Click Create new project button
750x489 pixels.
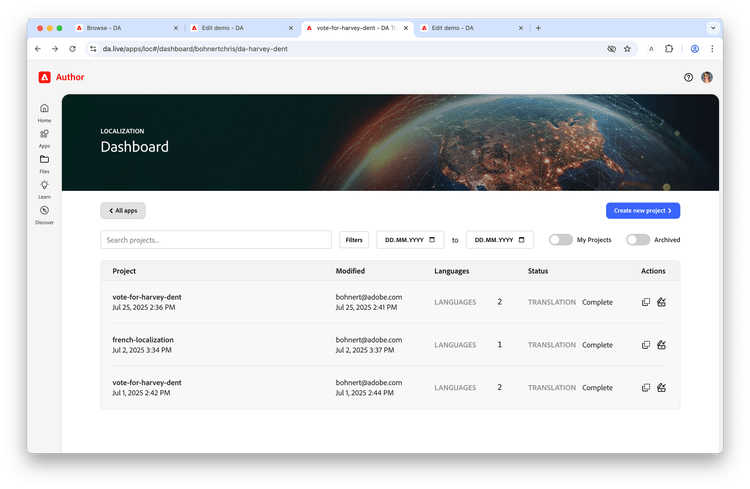coord(643,211)
